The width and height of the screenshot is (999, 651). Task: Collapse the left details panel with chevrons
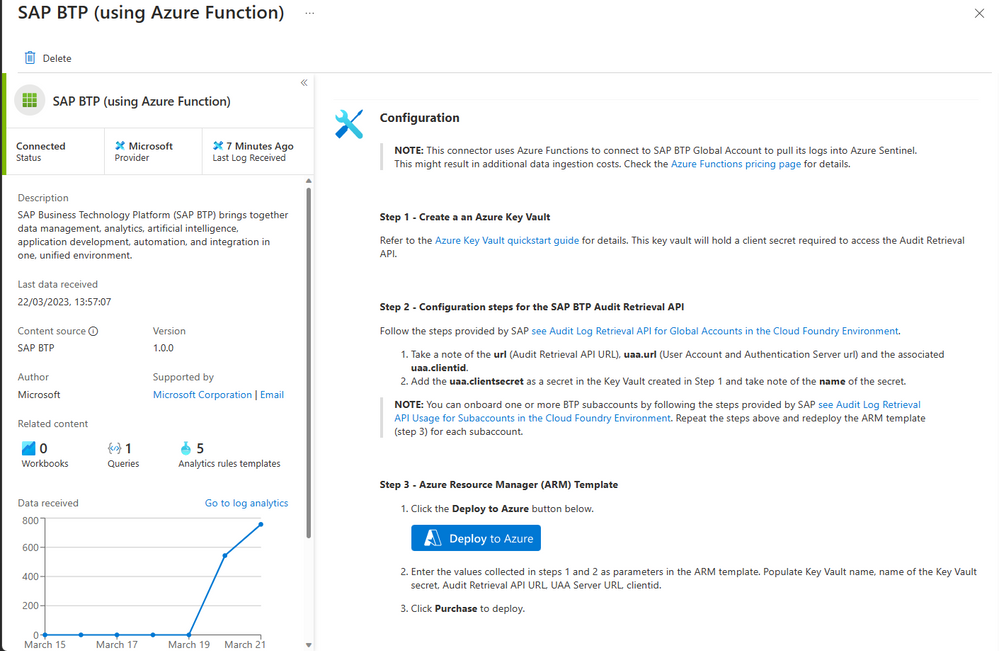click(x=304, y=83)
